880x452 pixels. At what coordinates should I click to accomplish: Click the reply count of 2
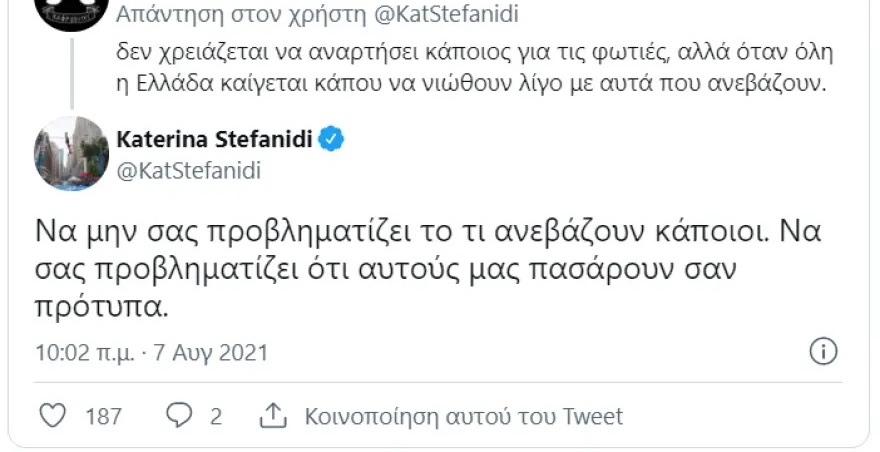click(216, 416)
